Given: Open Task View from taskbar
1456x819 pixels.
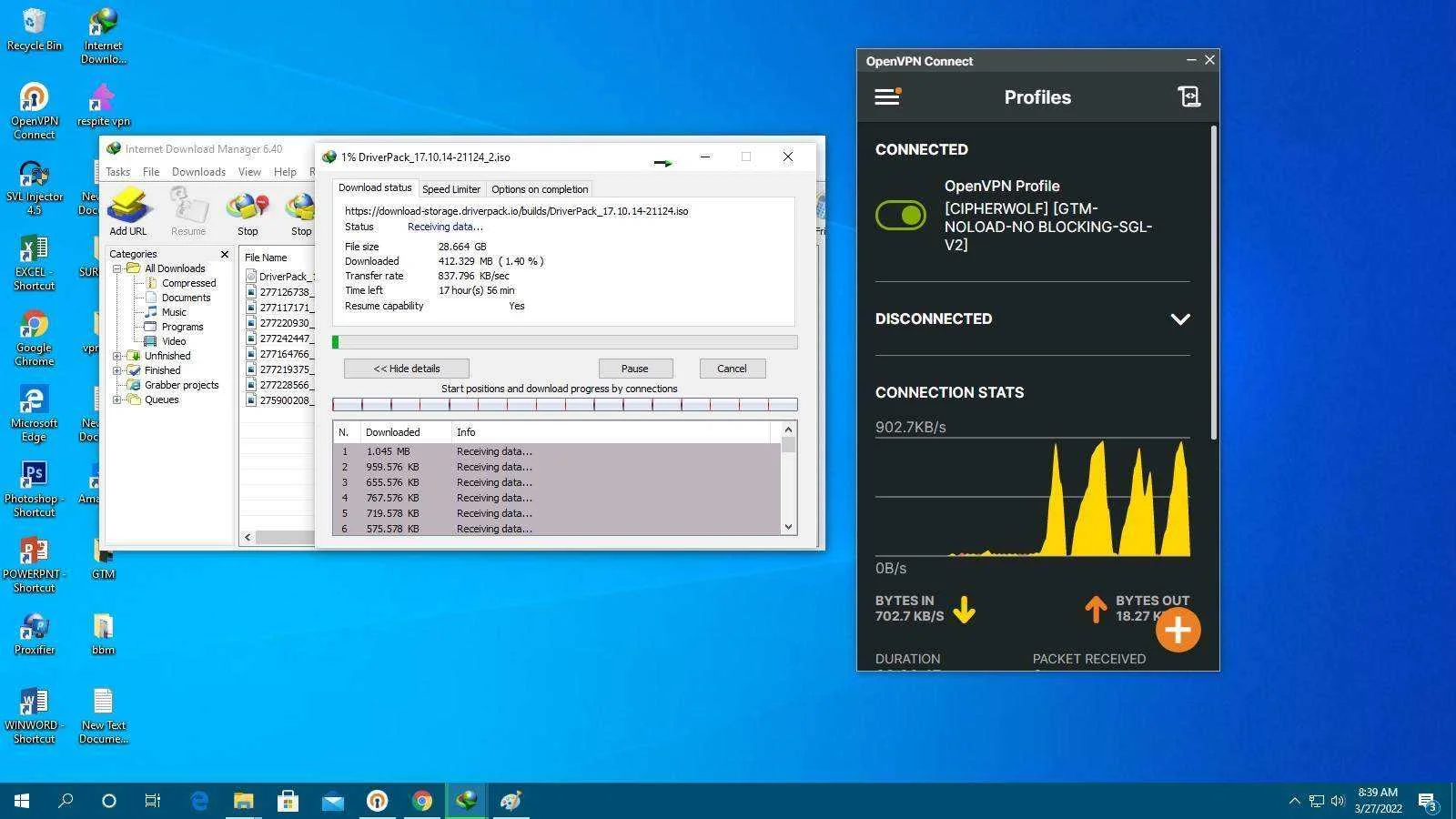Looking at the screenshot, I should 153,801.
